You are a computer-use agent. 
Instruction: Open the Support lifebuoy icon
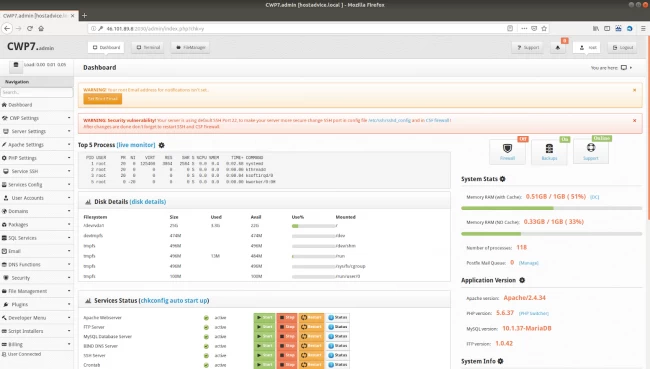(591, 148)
